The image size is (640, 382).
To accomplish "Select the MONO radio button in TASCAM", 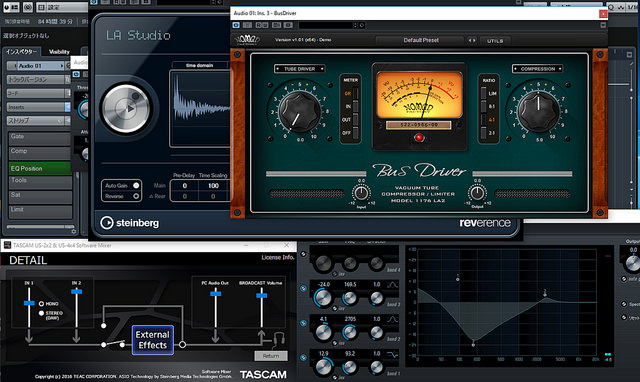I will point(41,304).
